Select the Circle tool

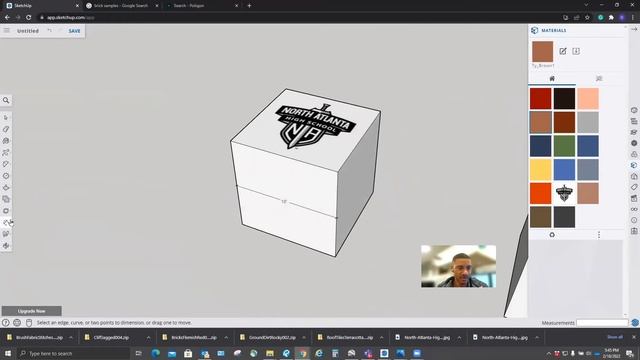pyautogui.click(x=6, y=176)
